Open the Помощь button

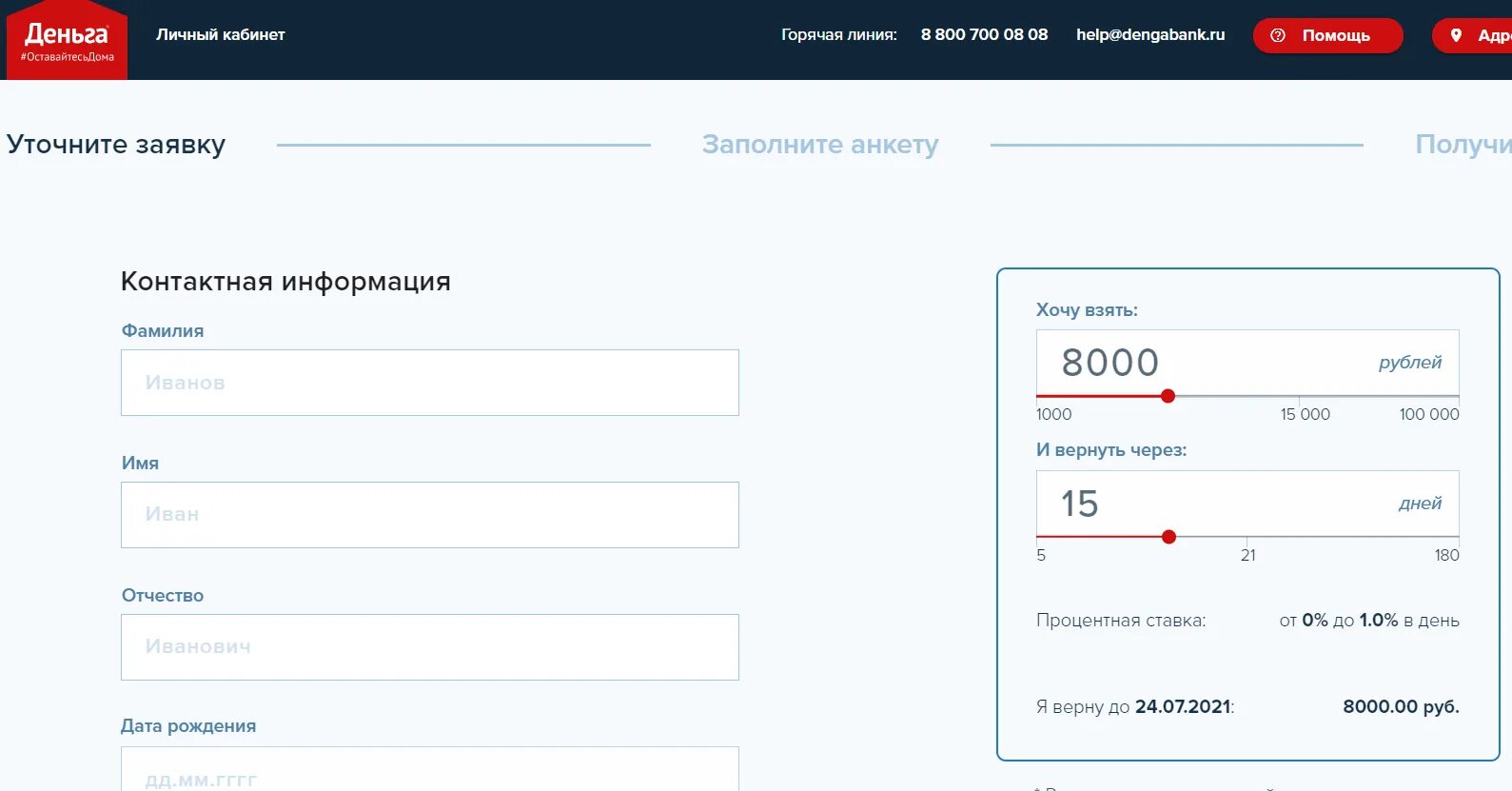coord(1327,35)
